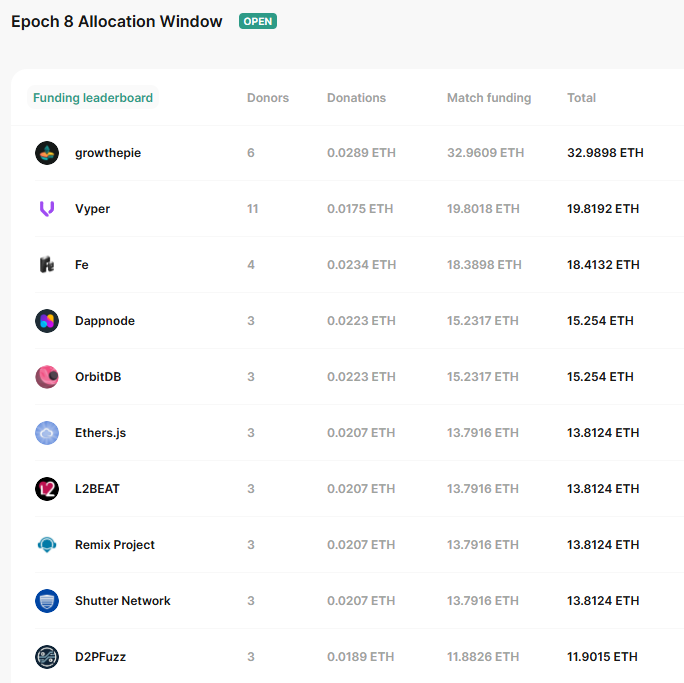Viewport: 684px width, 683px height.
Task: Click Shutter Network donations 0.0207 ETH
Action: (x=361, y=601)
